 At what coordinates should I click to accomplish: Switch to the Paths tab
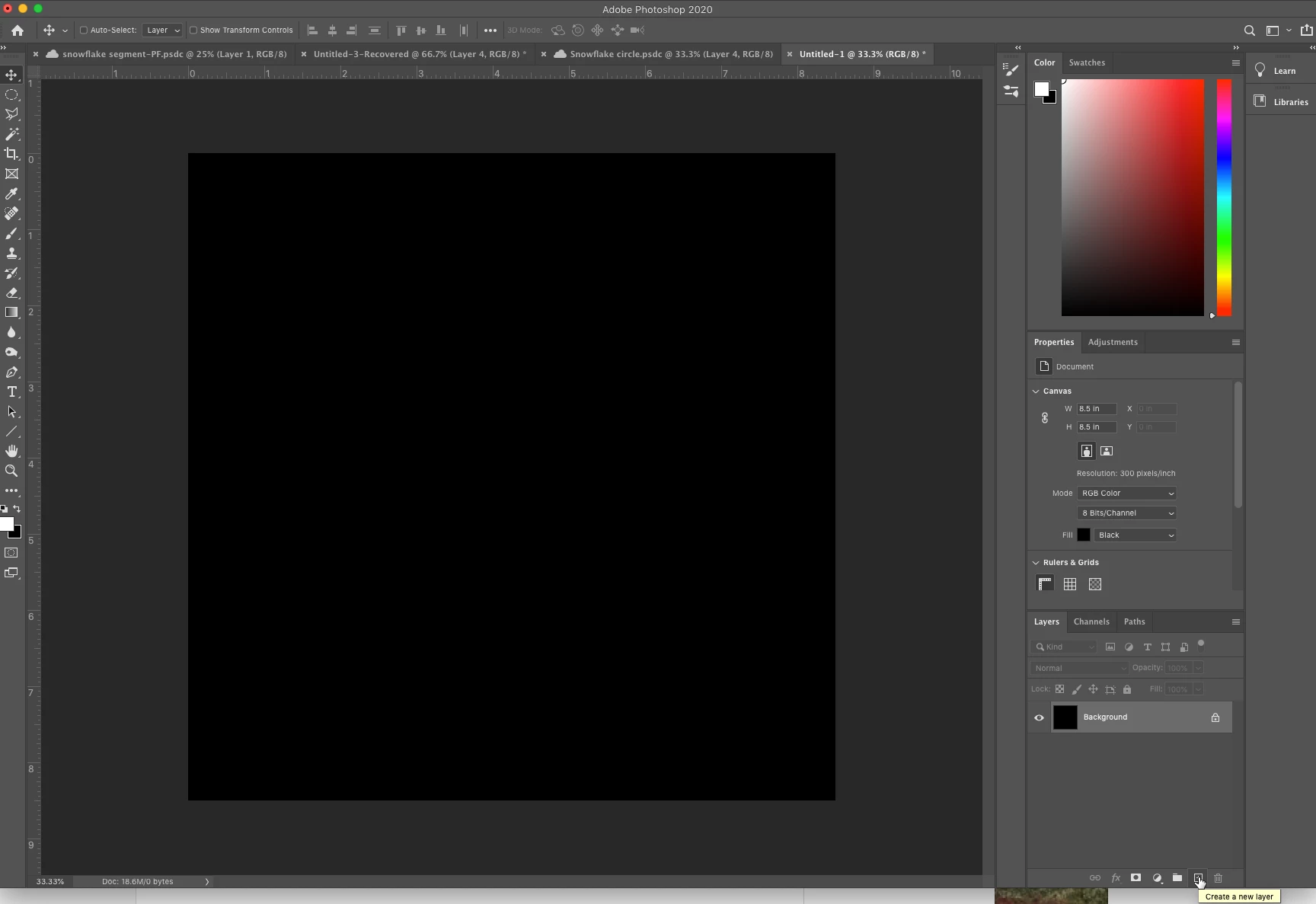[x=1134, y=621]
